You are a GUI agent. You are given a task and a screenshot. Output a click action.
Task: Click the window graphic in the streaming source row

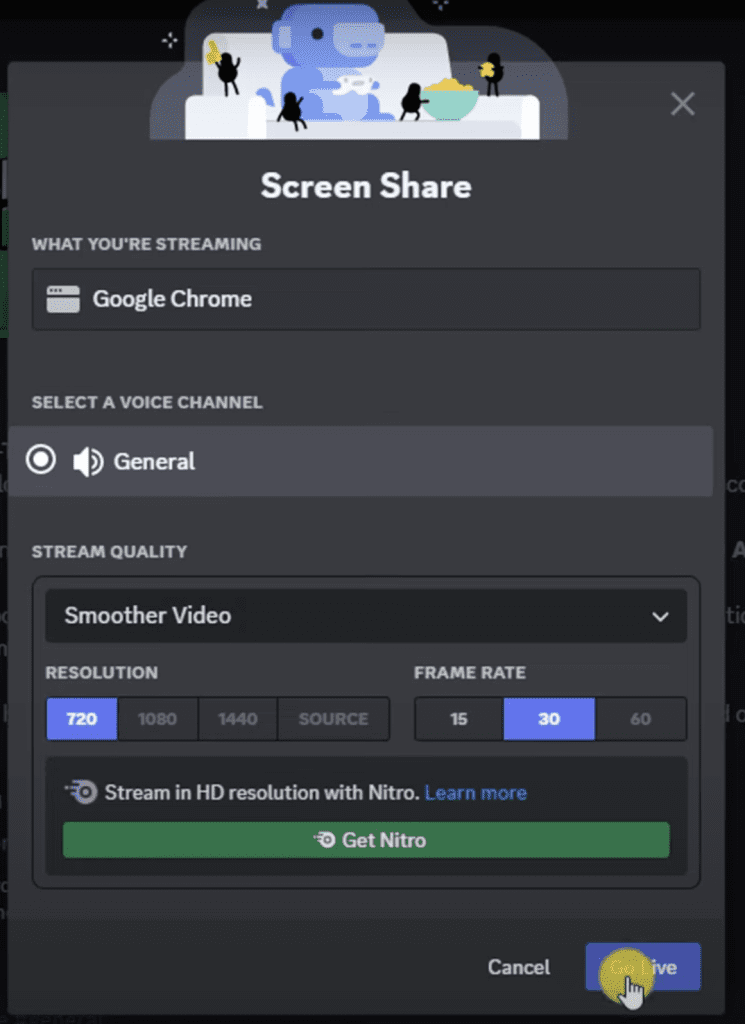[63, 298]
